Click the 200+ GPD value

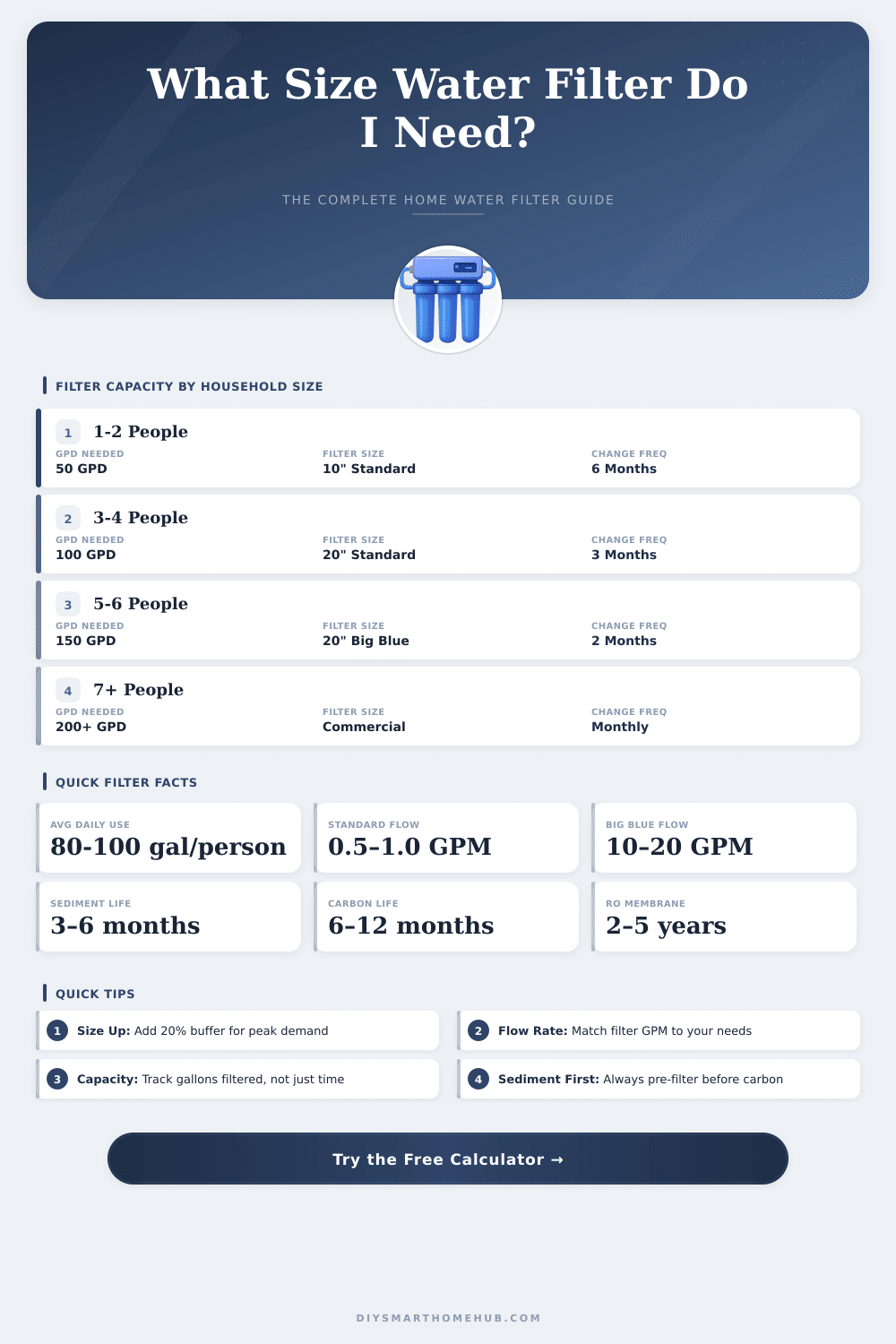click(x=91, y=727)
